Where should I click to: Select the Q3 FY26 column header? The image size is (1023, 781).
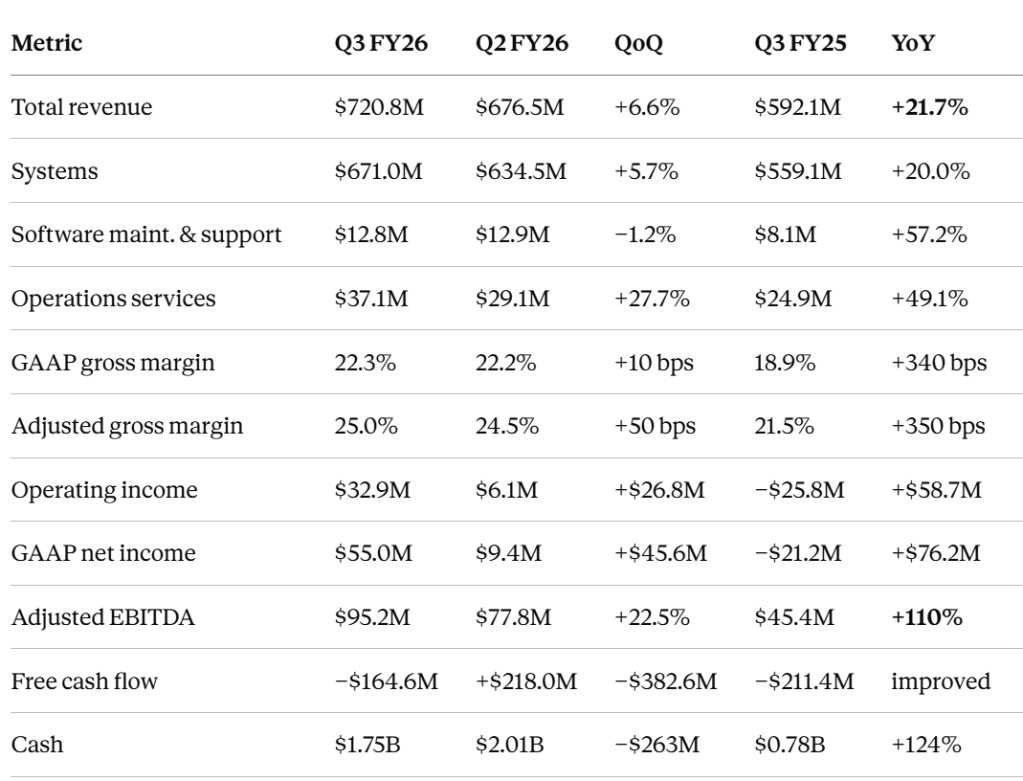coord(381,43)
